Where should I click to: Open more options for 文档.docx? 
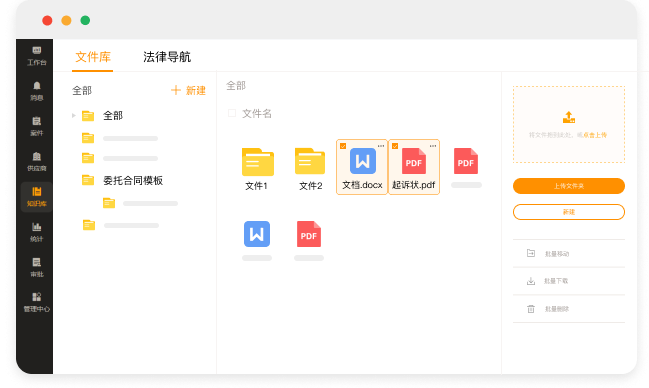[x=381, y=146]
